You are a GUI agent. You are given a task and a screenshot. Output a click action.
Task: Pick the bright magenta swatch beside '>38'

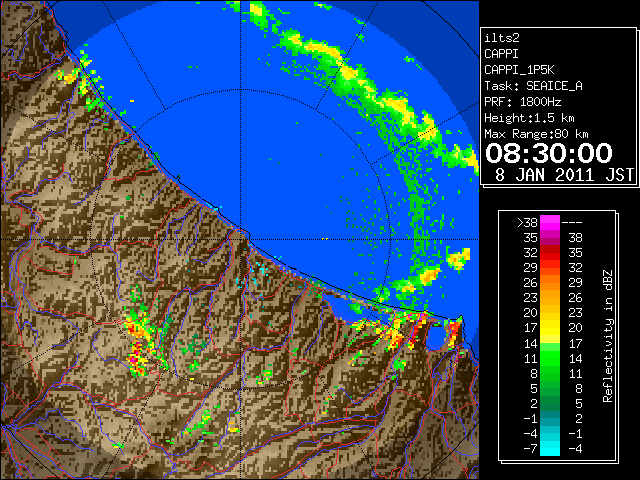[x=550, y=223]
